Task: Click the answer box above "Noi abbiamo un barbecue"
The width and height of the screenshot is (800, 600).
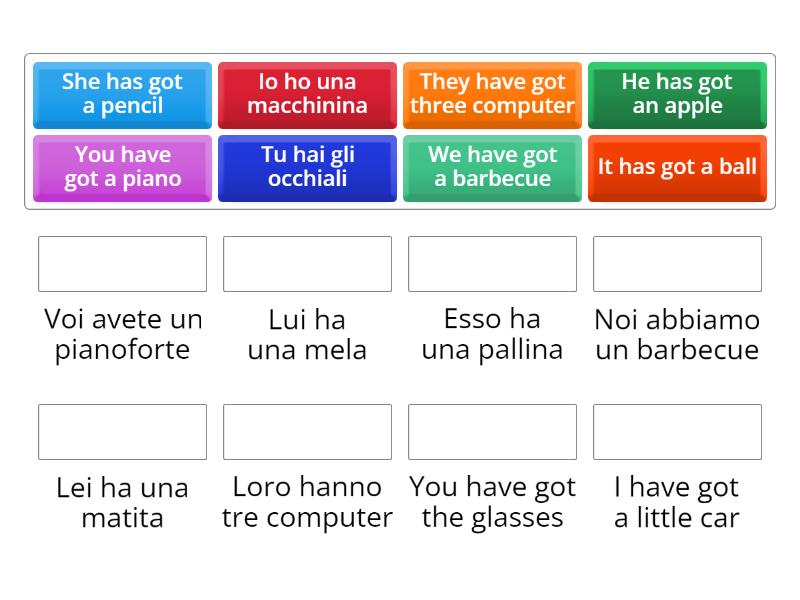Action: tap(677, 264)
